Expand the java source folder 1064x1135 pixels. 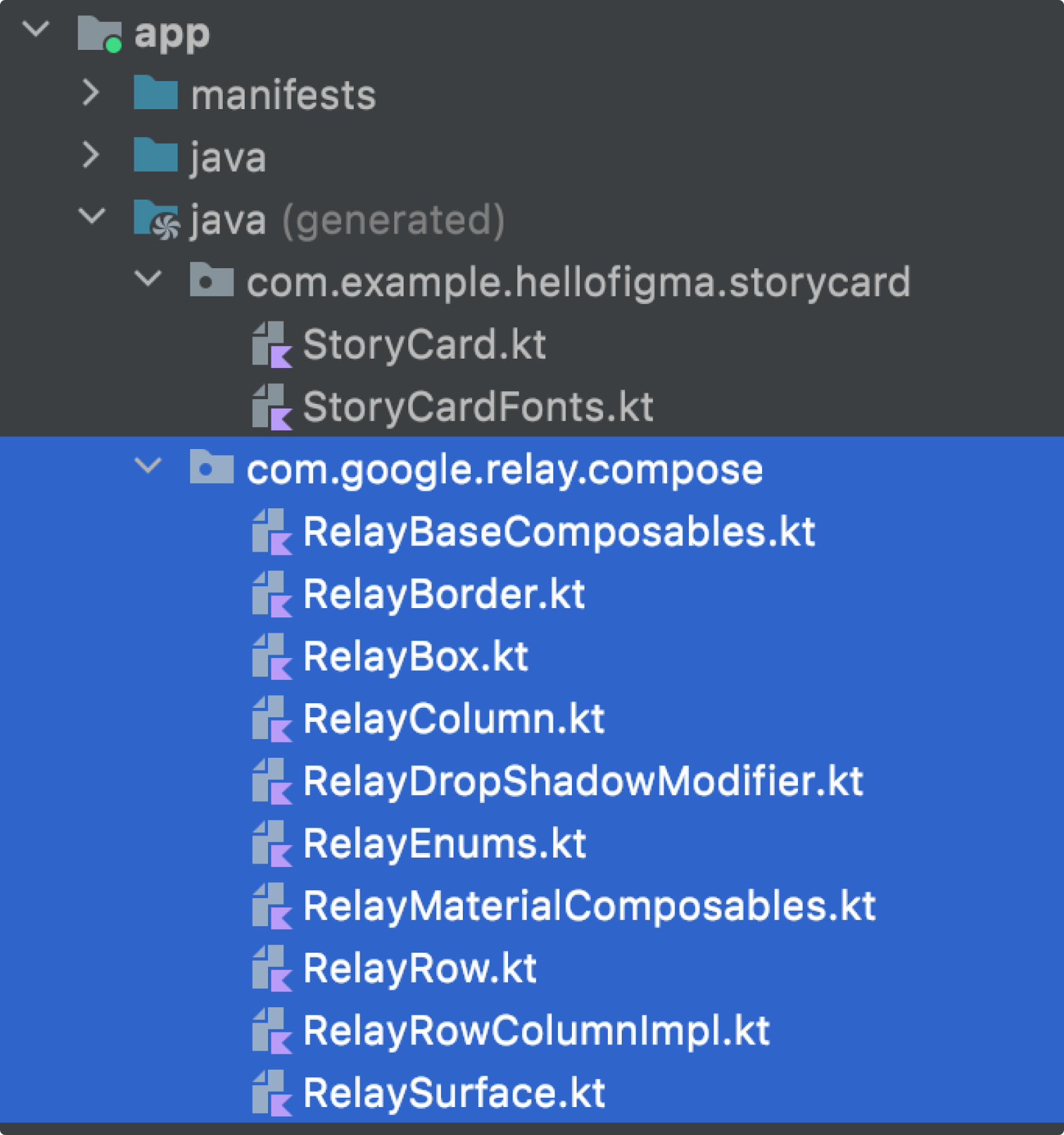(x=91, y=155)
